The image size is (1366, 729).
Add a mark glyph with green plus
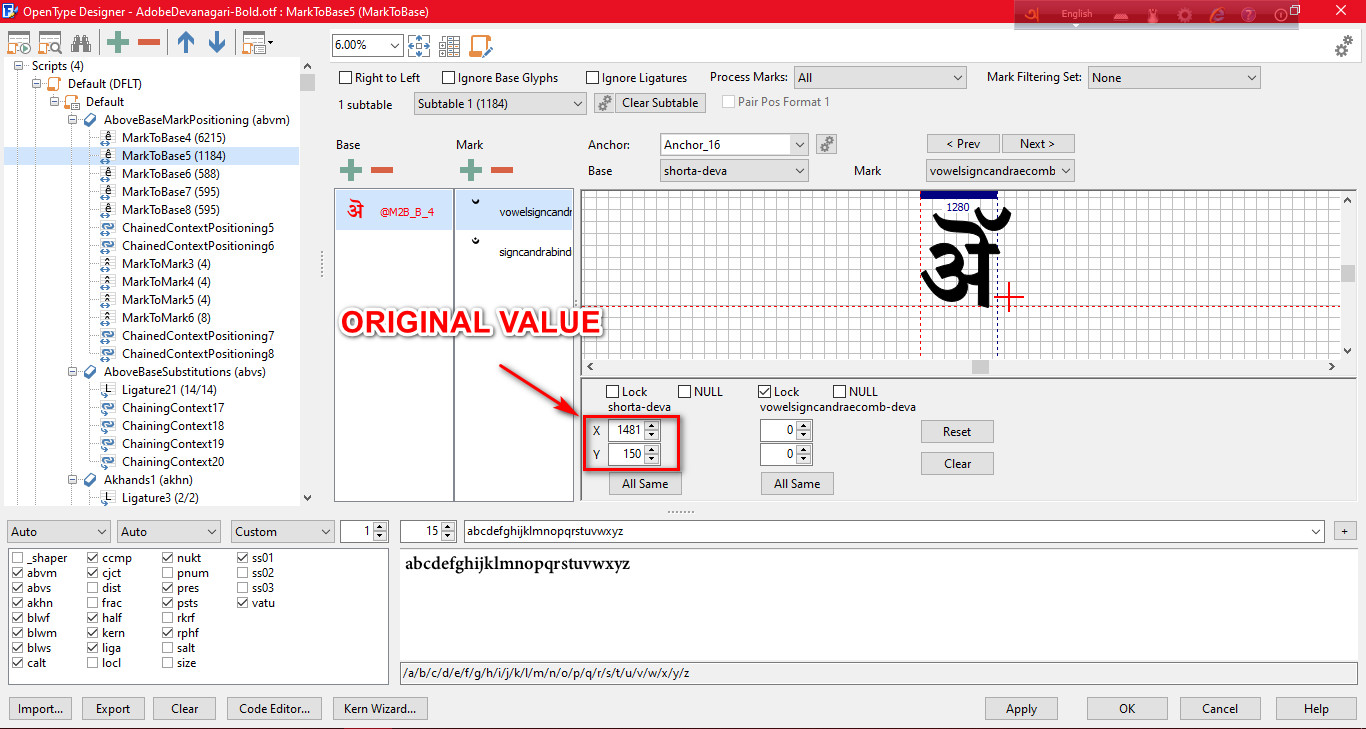(470, 171)
